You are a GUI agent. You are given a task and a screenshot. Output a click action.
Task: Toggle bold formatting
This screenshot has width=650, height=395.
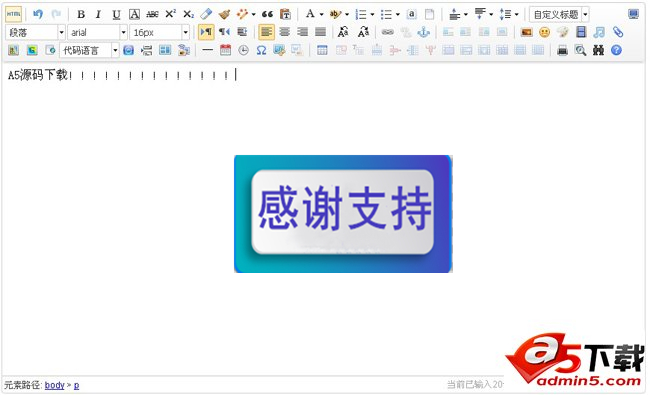pyautogui.click(x=81, y=15)
